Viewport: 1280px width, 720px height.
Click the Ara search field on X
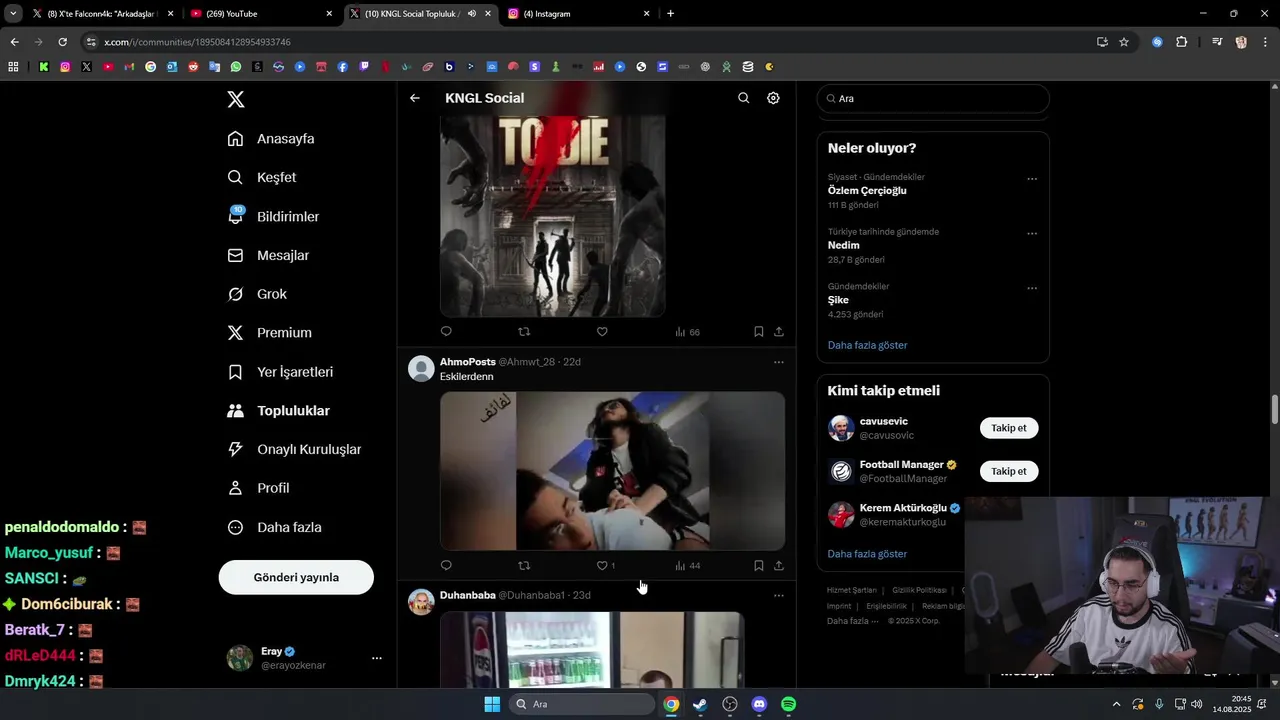(933, 98)
